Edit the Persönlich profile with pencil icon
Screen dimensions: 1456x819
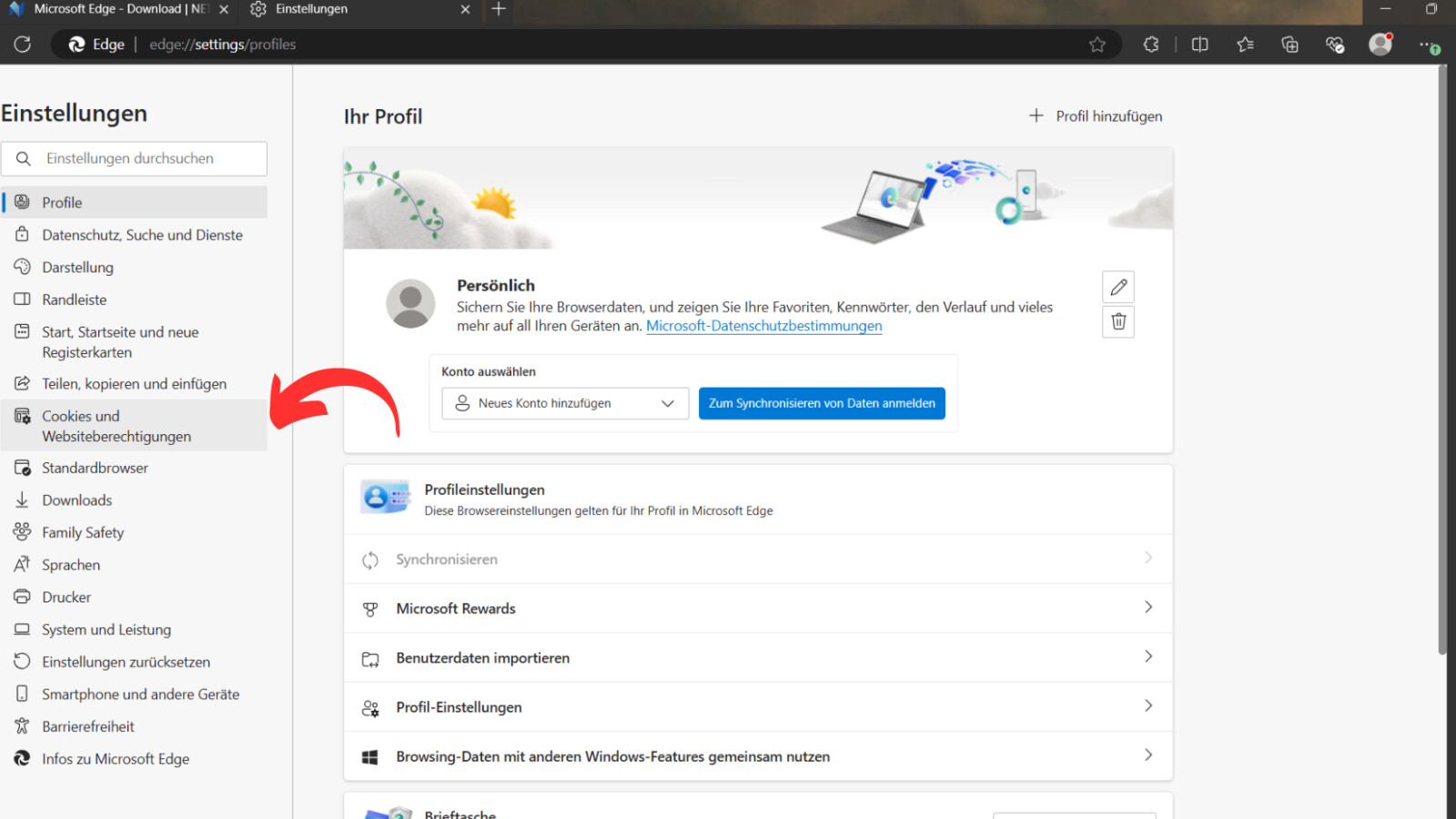(x=1118, y=288)
